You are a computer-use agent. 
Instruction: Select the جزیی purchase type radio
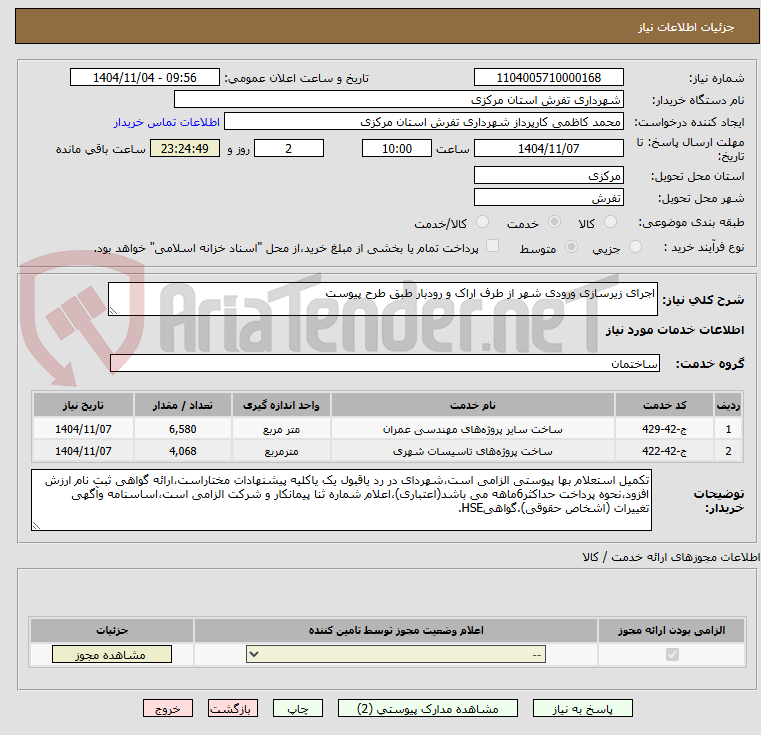coord(635,247)
